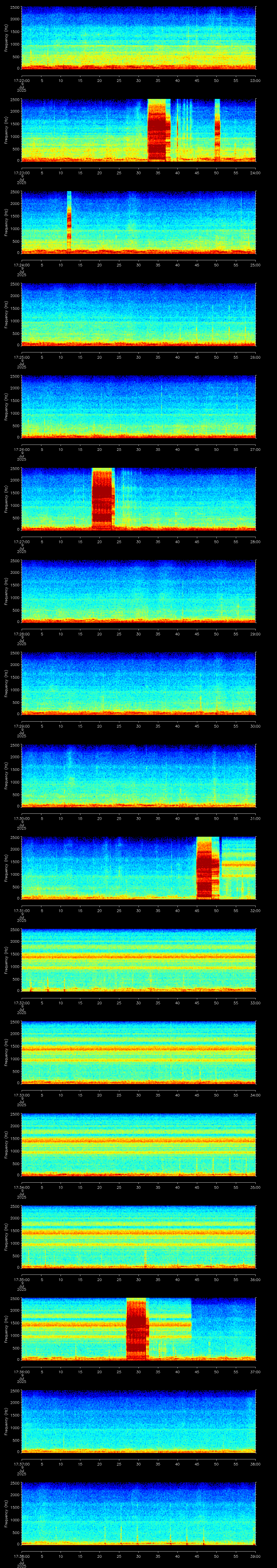Click the 17:31:00 start time label
Viewport: 277px width, 1568px height.
coord(21,910)
